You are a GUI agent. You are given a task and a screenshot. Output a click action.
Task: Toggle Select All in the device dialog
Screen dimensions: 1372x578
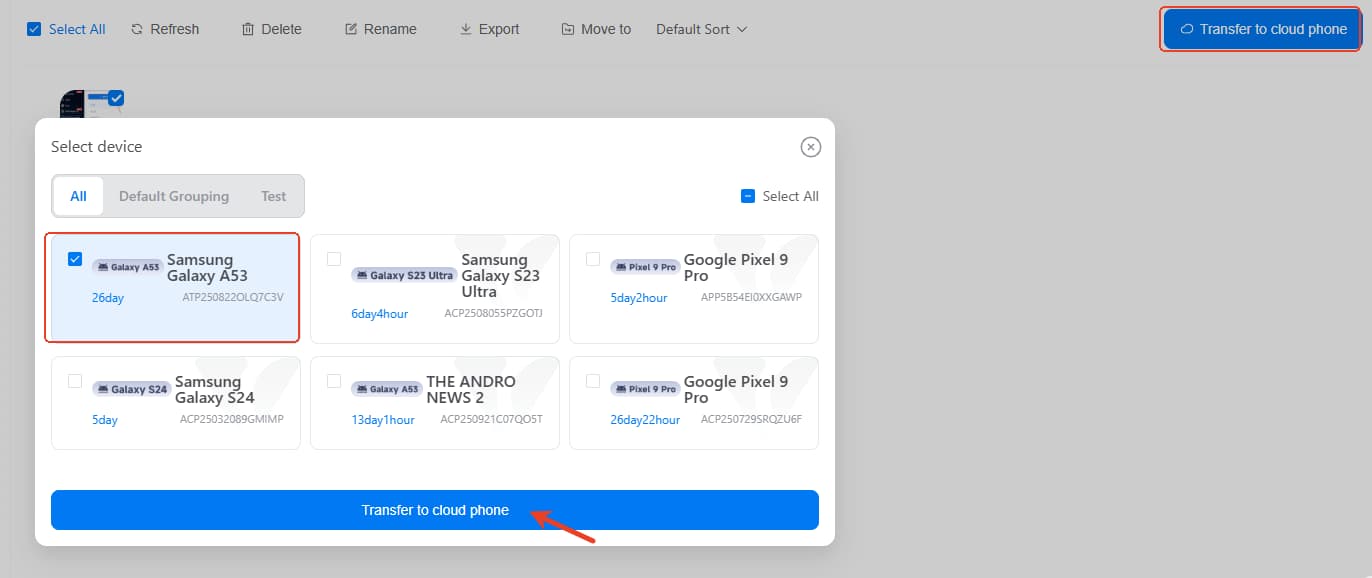(x=748, y=196)
